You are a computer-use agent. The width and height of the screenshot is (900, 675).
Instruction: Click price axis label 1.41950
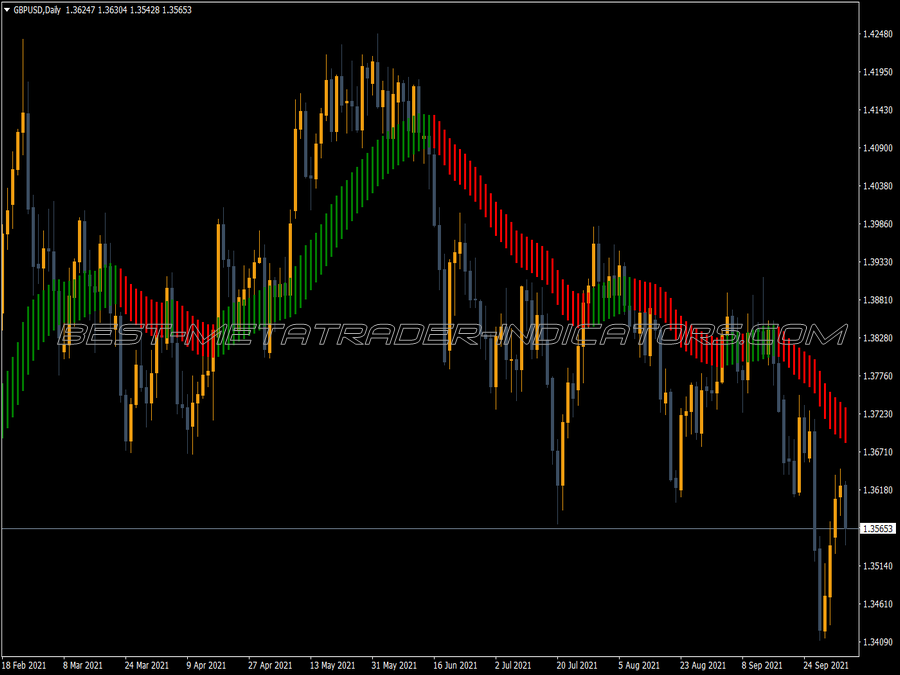pyautogui.click(x=878, y=72)
